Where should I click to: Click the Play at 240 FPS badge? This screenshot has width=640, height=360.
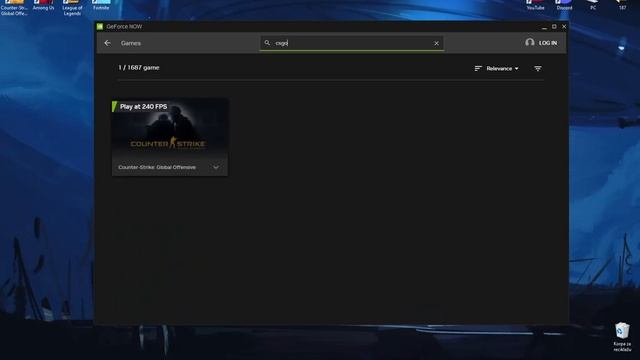[140, 107]
